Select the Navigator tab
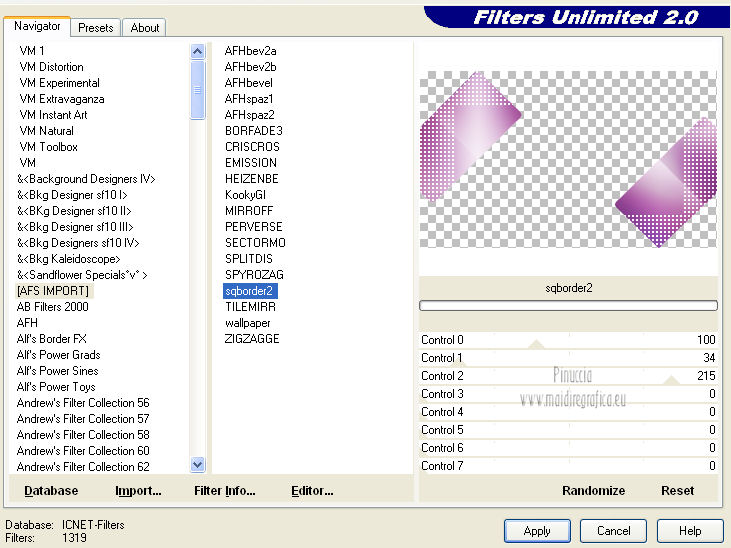The image size is (731, 548). click(x=37, y=26)
